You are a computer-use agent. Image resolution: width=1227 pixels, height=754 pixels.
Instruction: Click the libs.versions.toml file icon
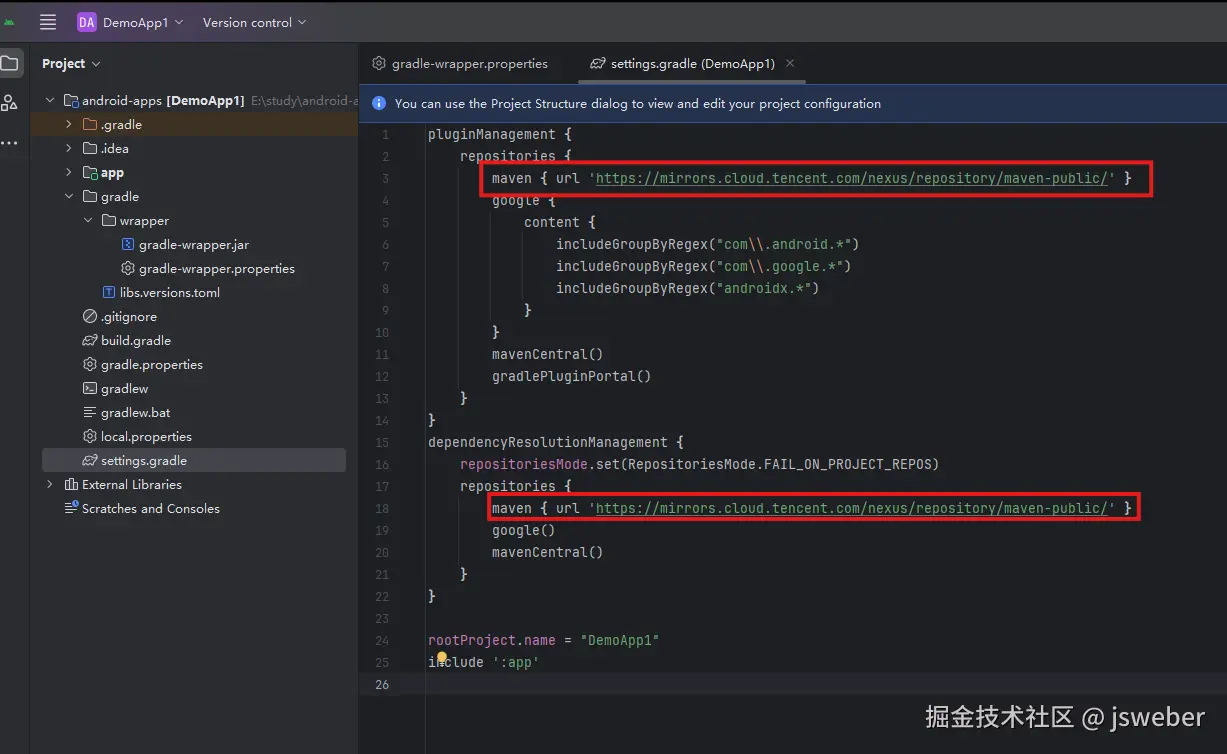click(109, 292)
